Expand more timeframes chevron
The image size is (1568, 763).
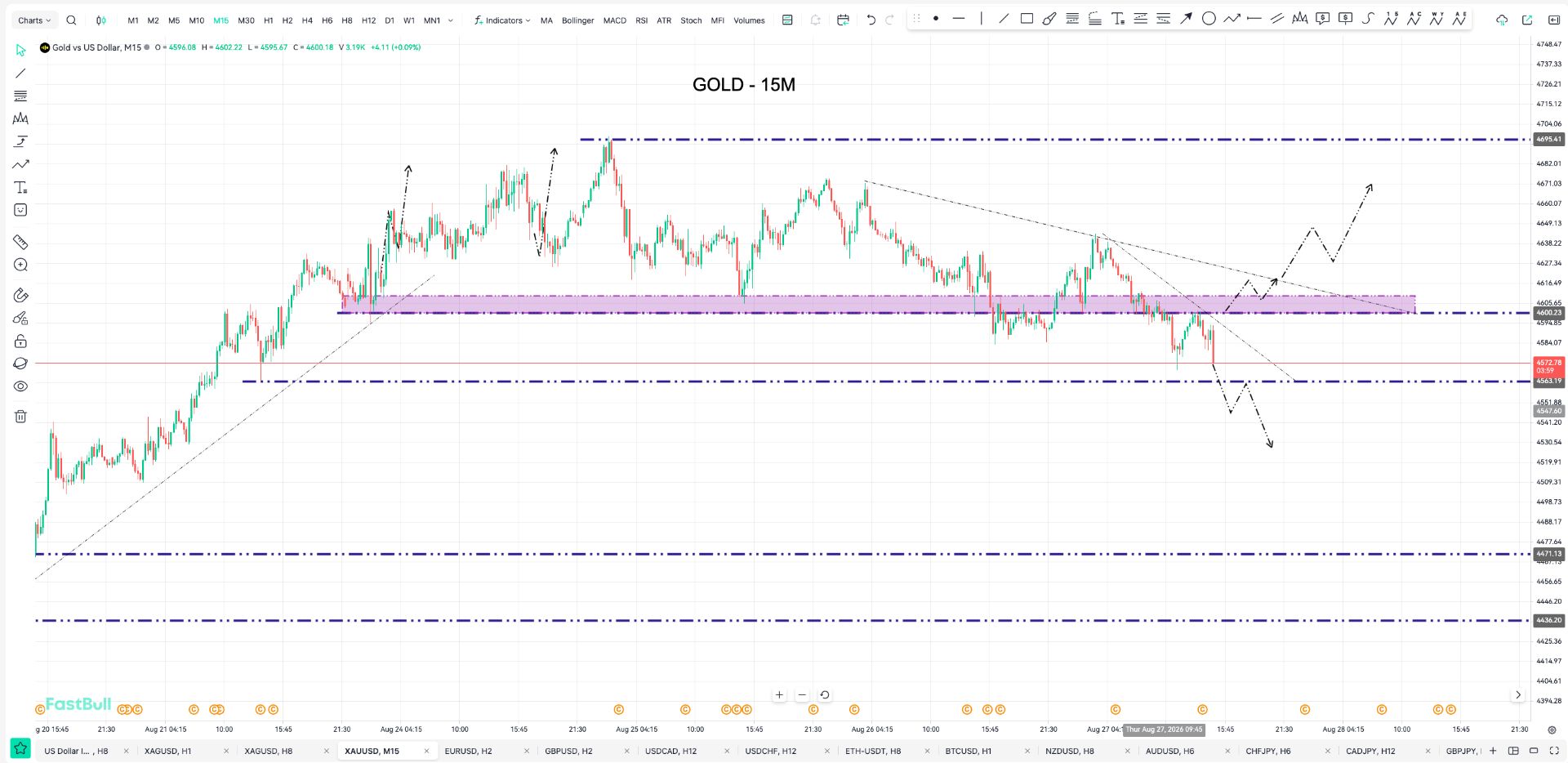(x=451, y=20)
